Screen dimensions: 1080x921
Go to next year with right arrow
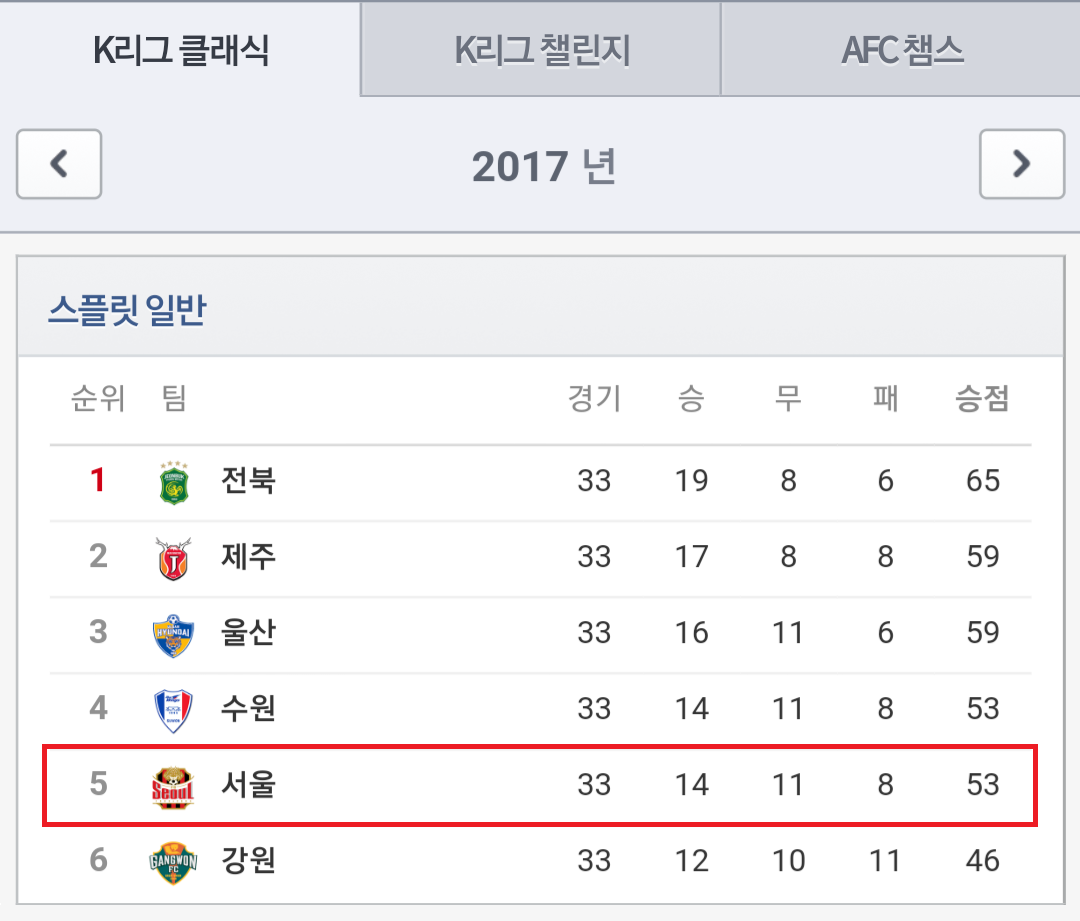coord(1021,164)
